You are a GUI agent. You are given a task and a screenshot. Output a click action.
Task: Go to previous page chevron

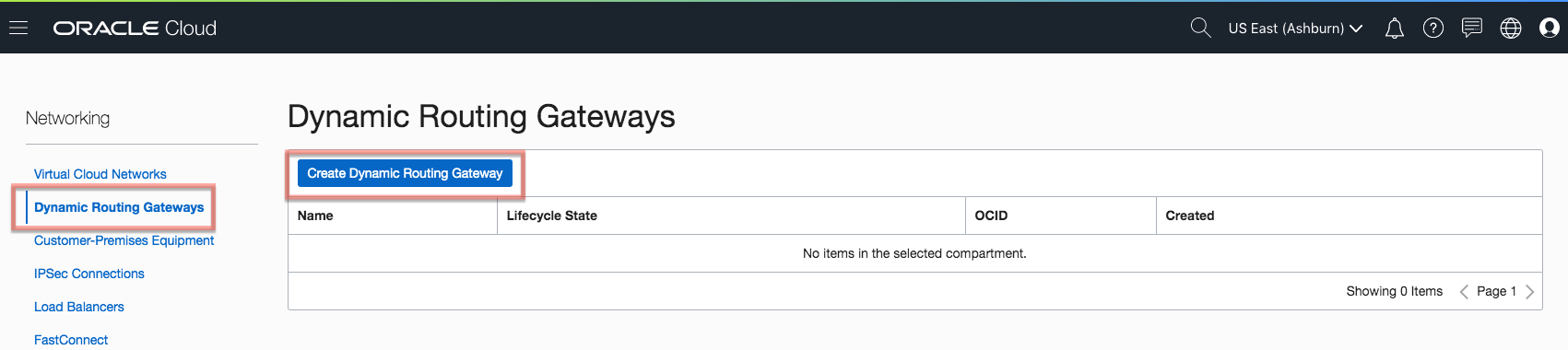click(x=1464, y=292)
